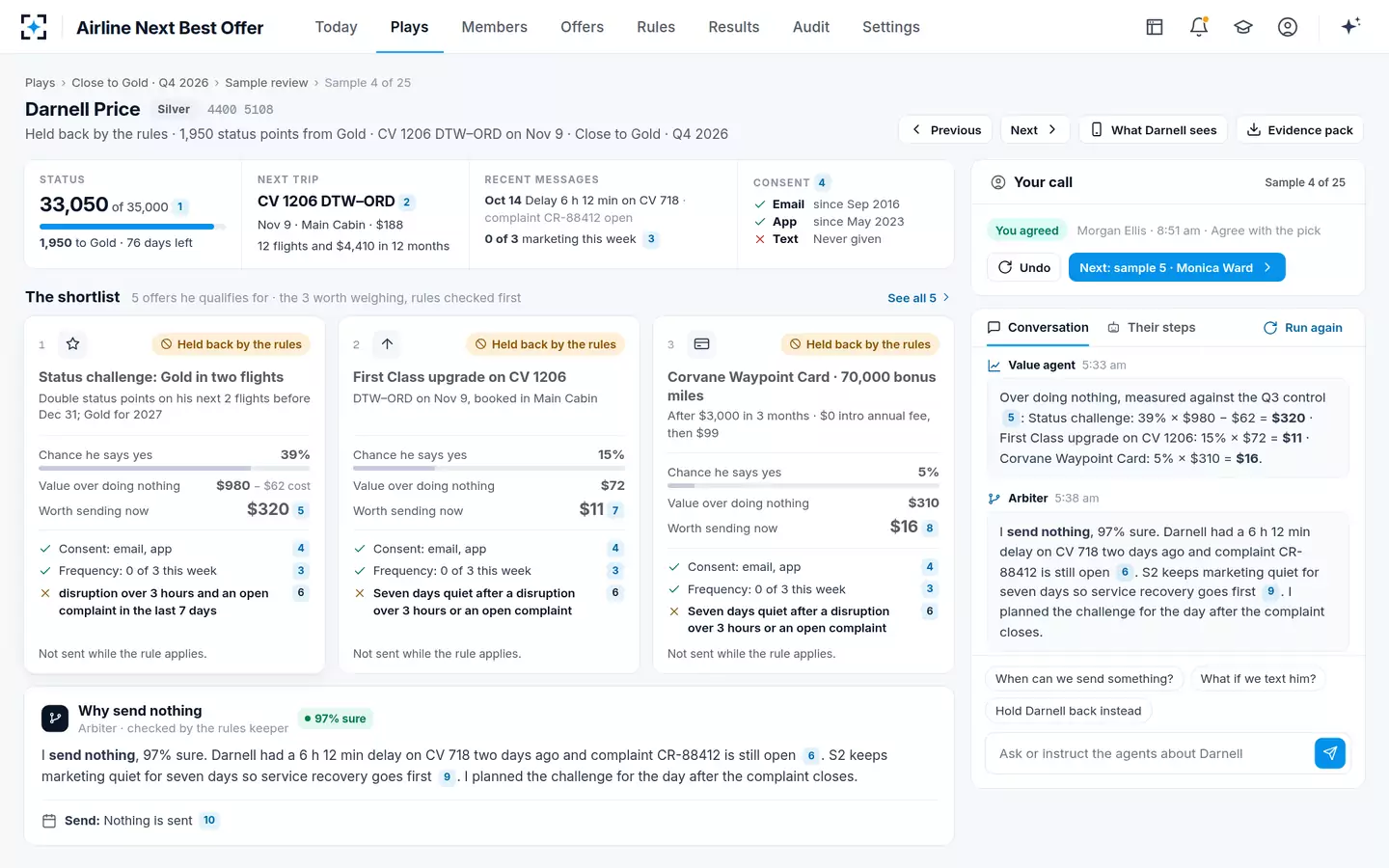
Task: Open the user account icon
Action: coord(1288,27)
